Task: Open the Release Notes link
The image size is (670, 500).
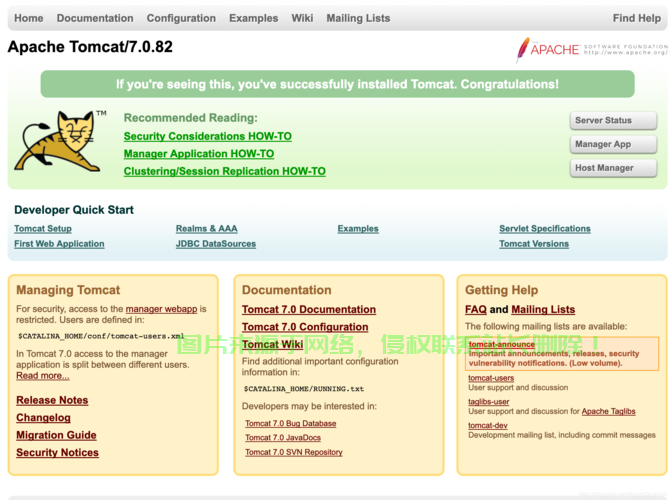Action: point(52,400)
